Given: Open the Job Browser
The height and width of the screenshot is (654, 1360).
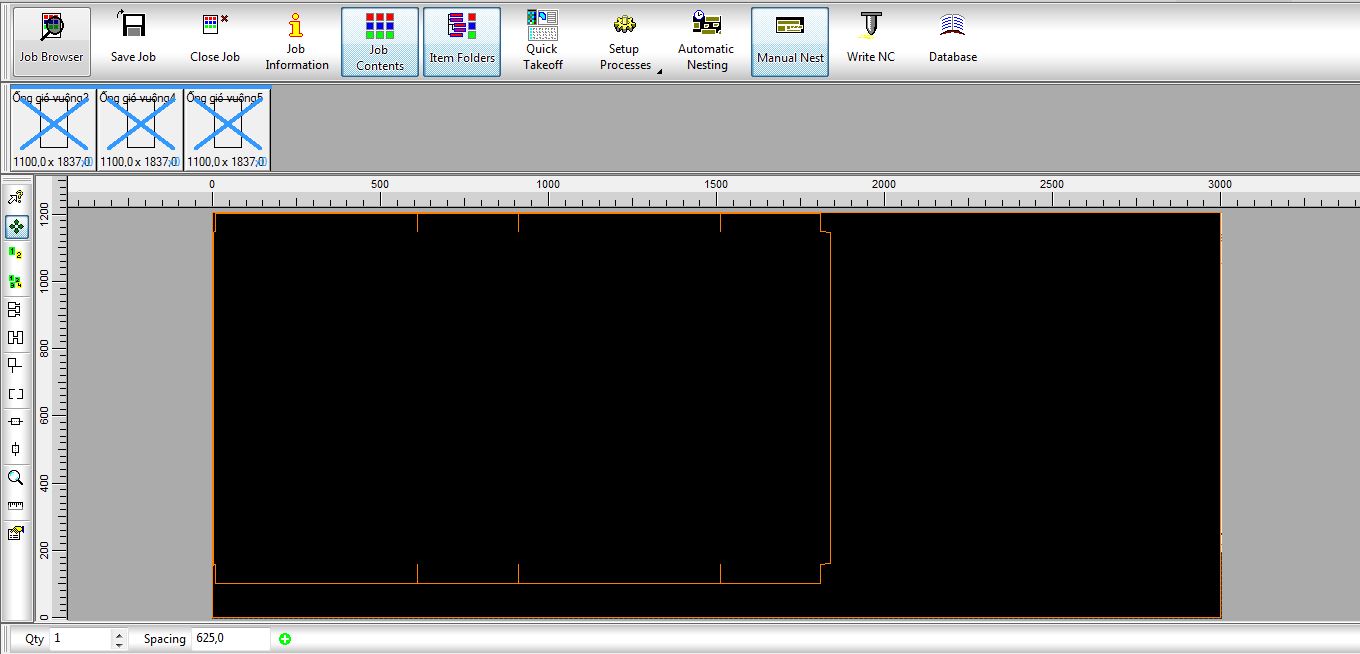Looking at the screenshot, I should point(52,41).
